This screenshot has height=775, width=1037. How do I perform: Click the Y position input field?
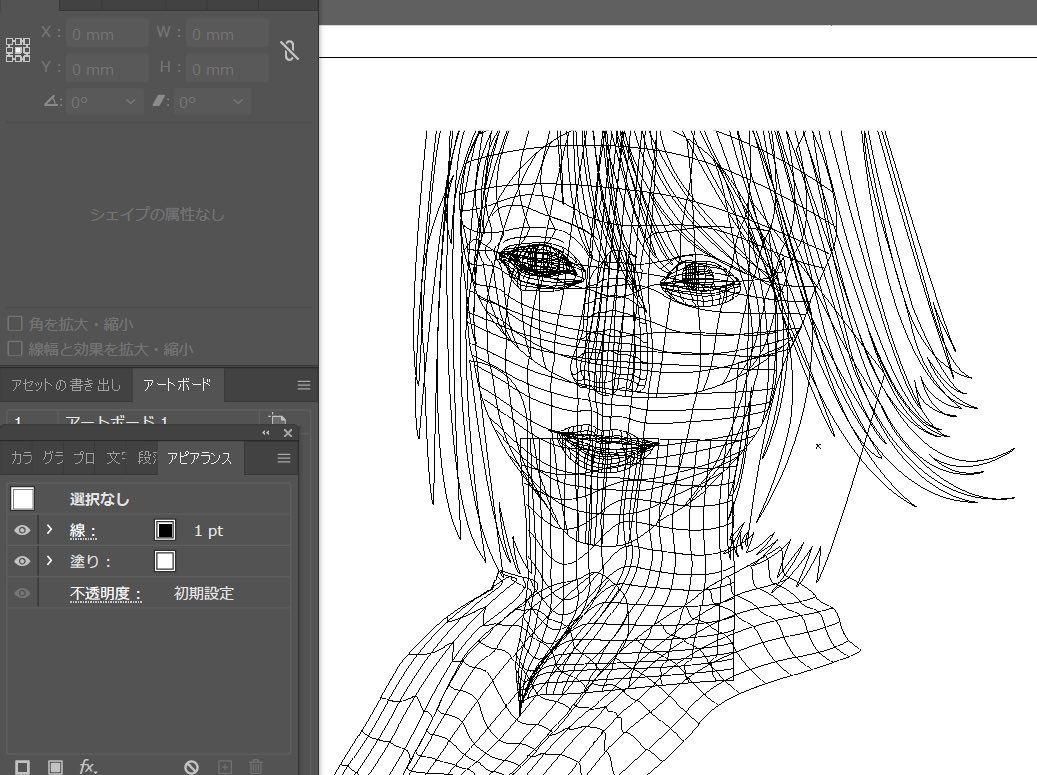click(106, 69)
